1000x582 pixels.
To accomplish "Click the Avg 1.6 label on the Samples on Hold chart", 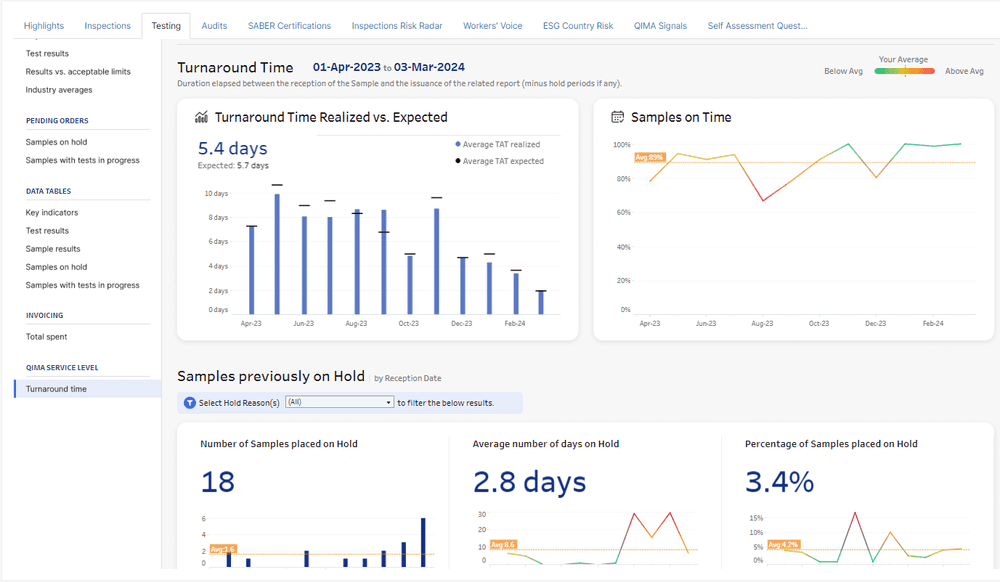I will (x=221, y=548).
